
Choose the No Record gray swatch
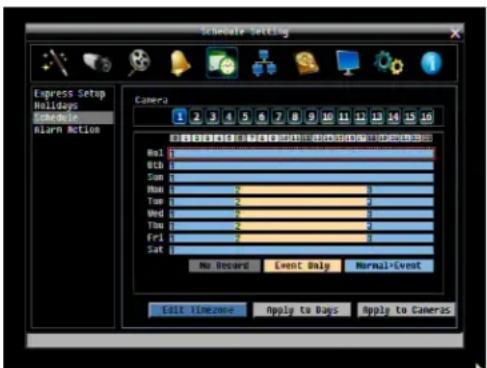(224, 266)
